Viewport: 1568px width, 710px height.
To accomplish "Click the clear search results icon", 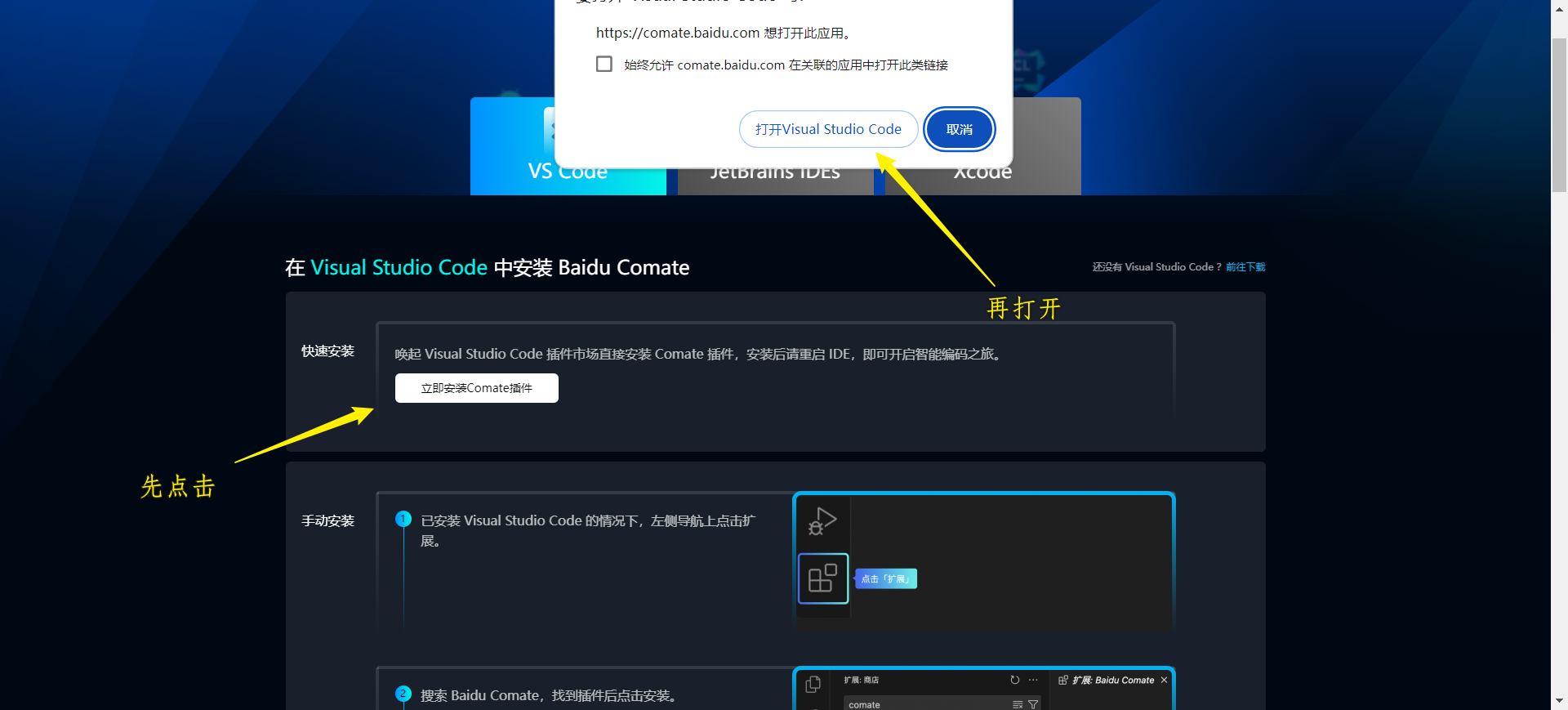I will 1018,704.
